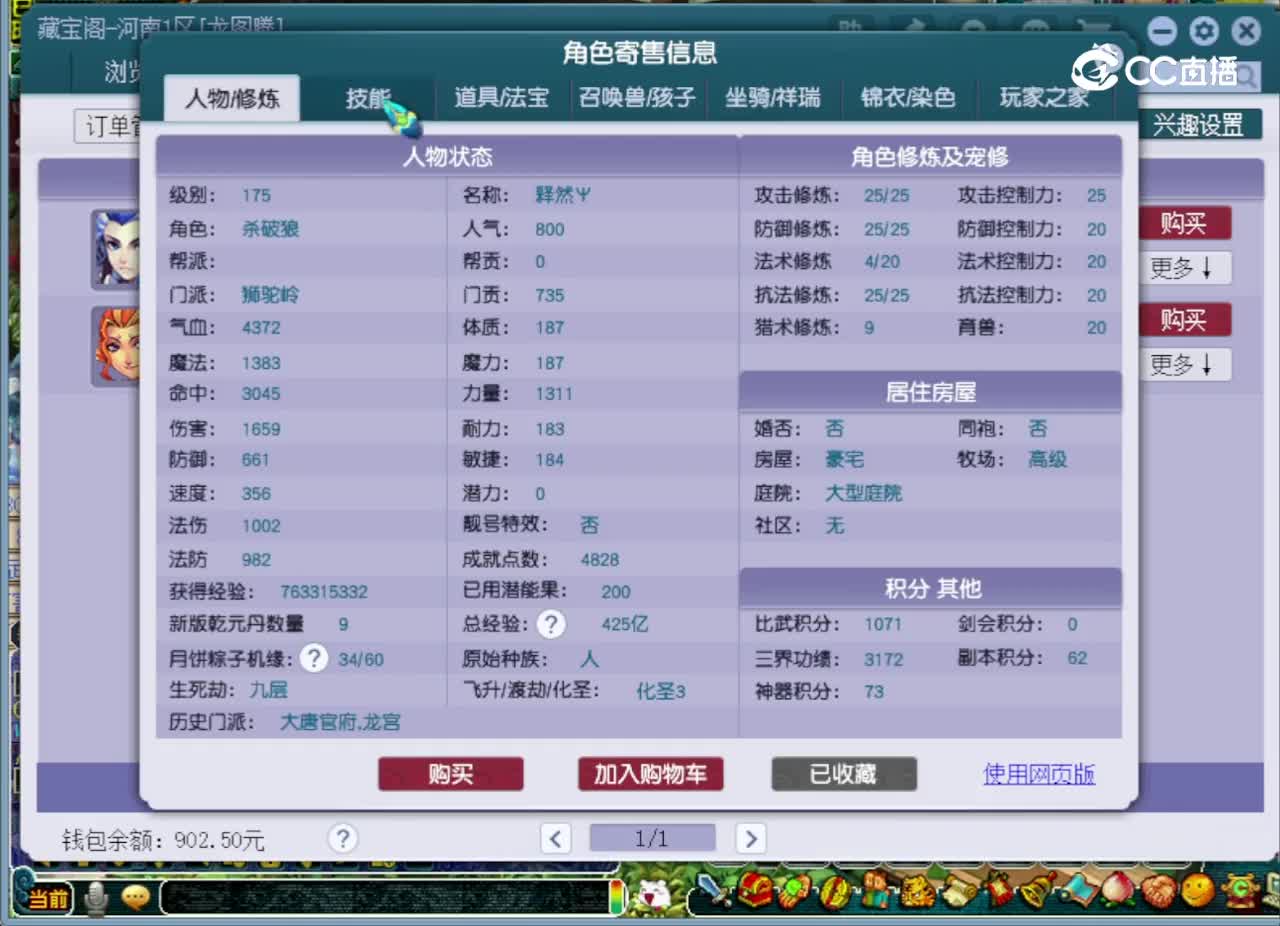This screenshot has height=926, width=1280.
Task: Expand the top 更多 options for the first character
Action: 1186,268
